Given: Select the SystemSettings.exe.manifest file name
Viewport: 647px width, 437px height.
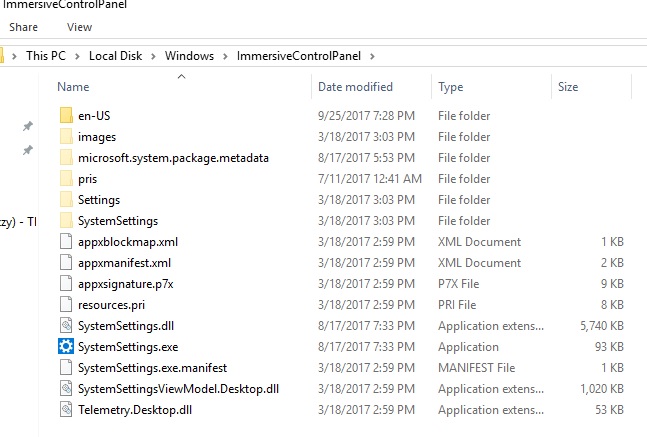Looking at the screenshot, I should [152, 368].
